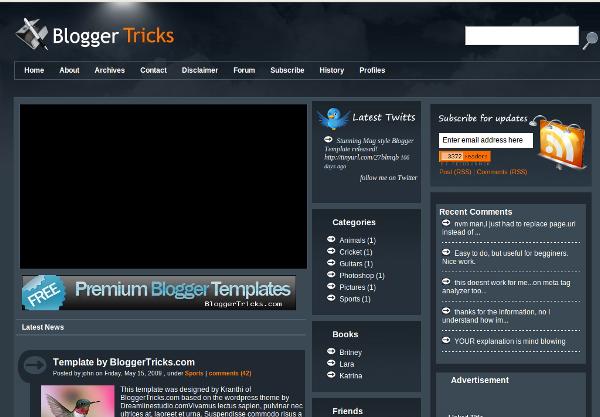Select the Animals (1) category
The width and height of the screenshot is (600, 417).
click(357, 240)
